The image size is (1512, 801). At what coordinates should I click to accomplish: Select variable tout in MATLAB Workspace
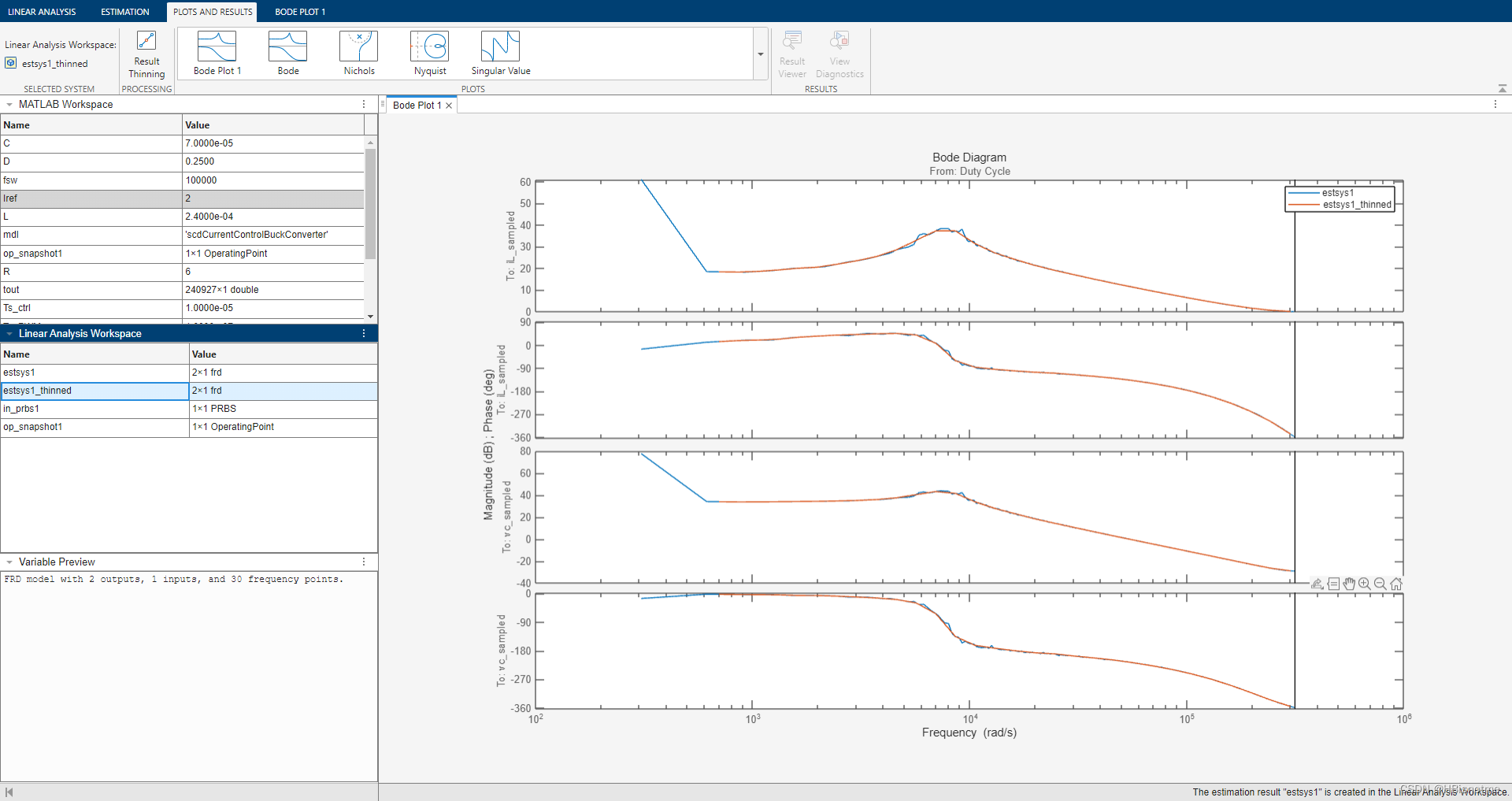182,290
